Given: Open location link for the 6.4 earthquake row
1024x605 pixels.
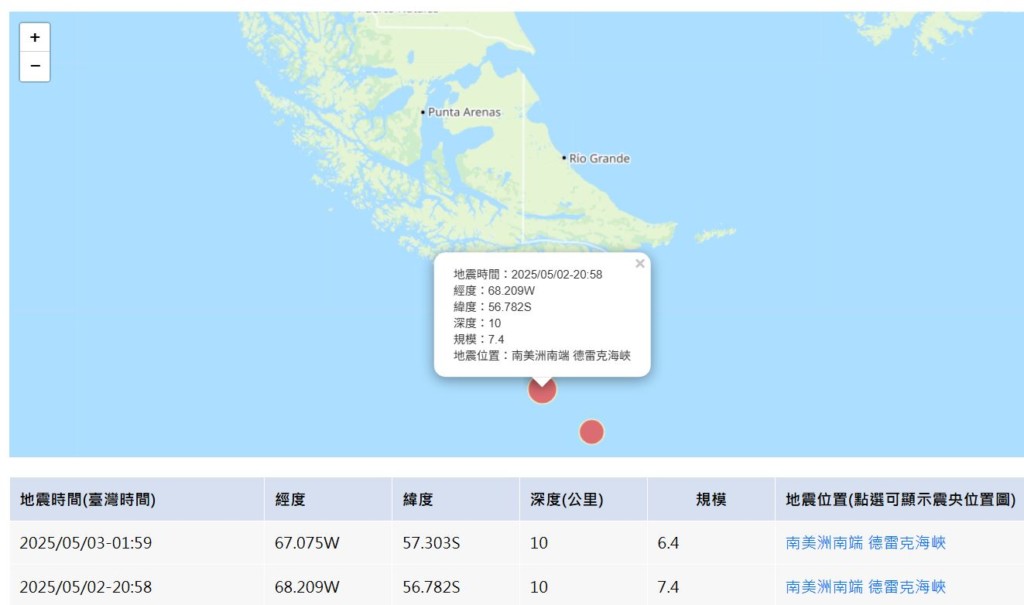Looking at the screenshot, I should [x=865, y=543].
